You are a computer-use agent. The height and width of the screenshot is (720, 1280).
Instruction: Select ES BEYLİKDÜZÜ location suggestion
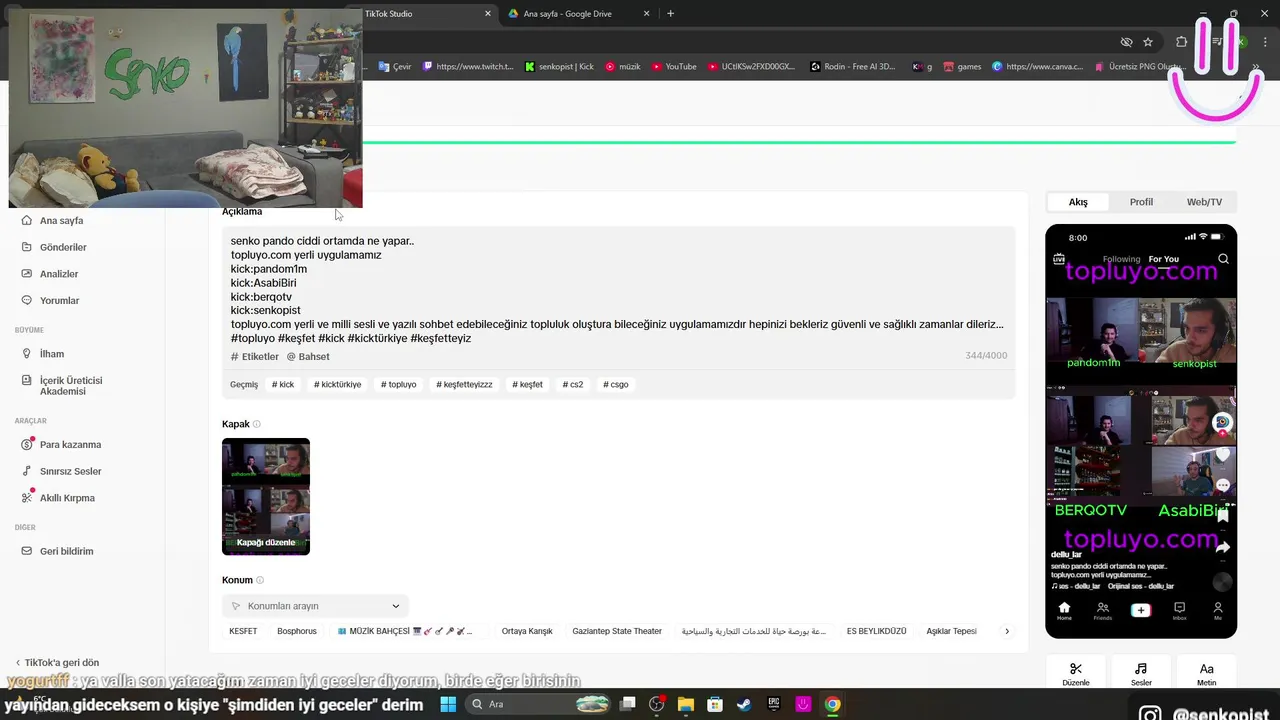876,632
